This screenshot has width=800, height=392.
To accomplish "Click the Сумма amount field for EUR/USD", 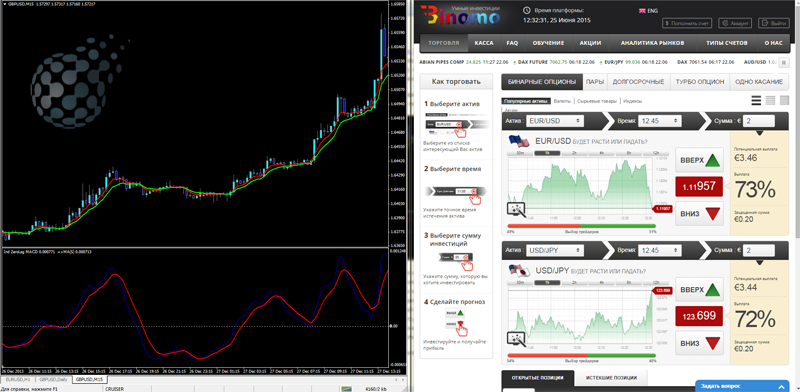I will 759,121.
